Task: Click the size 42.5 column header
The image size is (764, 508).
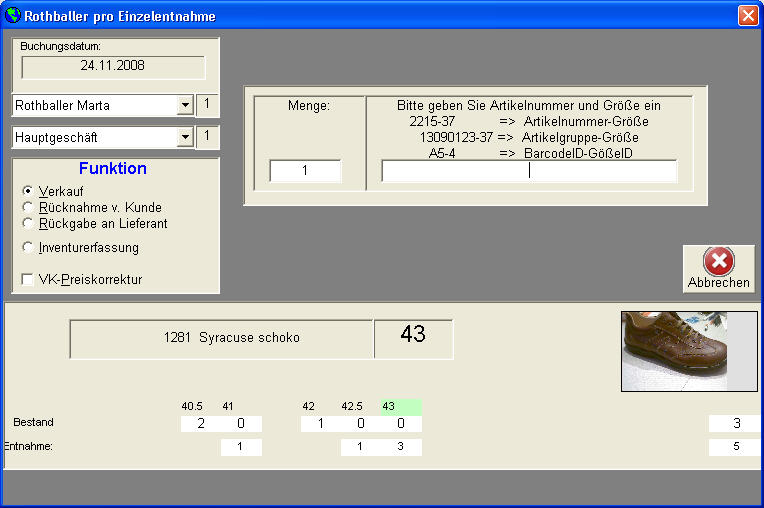Action: pyautogui.click(x=352, y=406)
